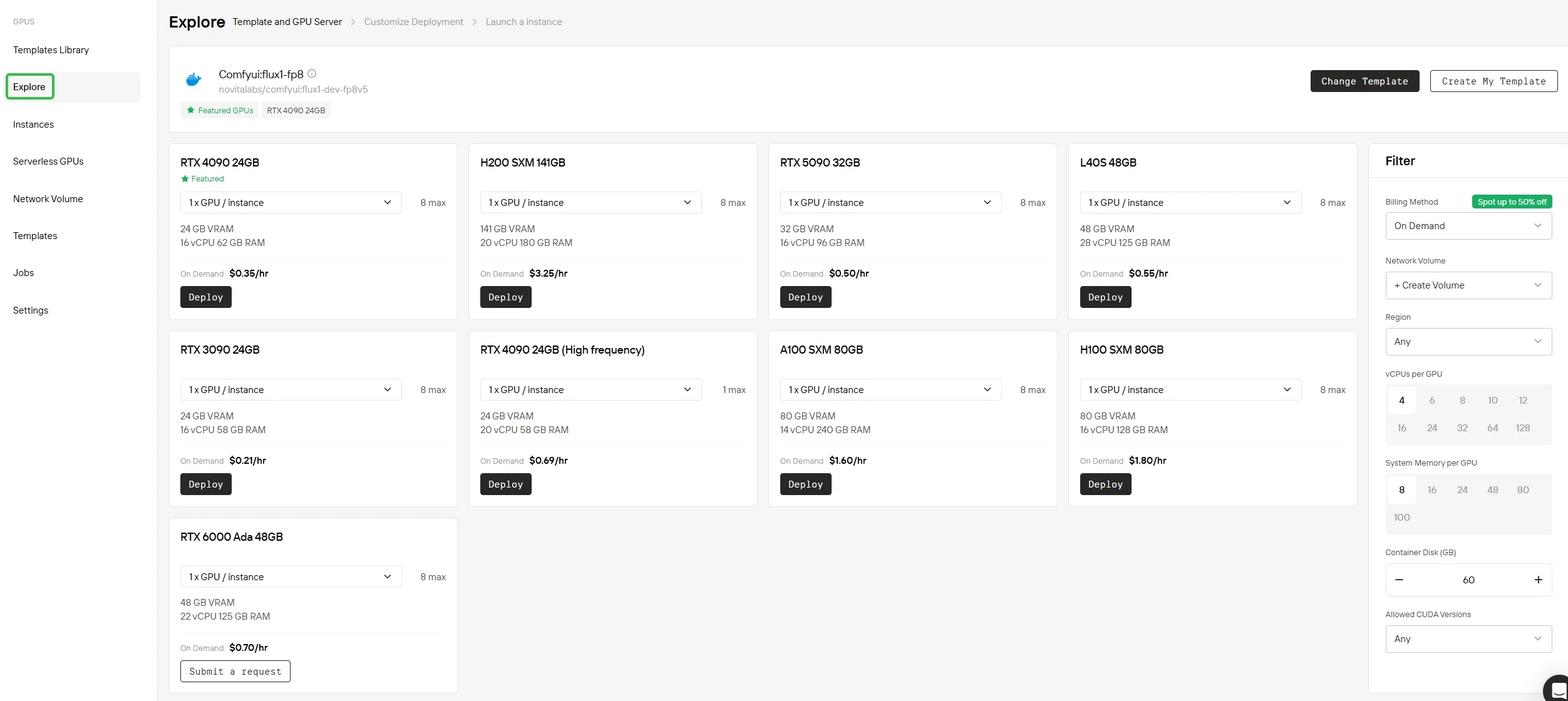This screenshot has height=701, width=1568.
Task: Click the Customize Deployment breadcrumb step
Action: (x=414, y=22)
